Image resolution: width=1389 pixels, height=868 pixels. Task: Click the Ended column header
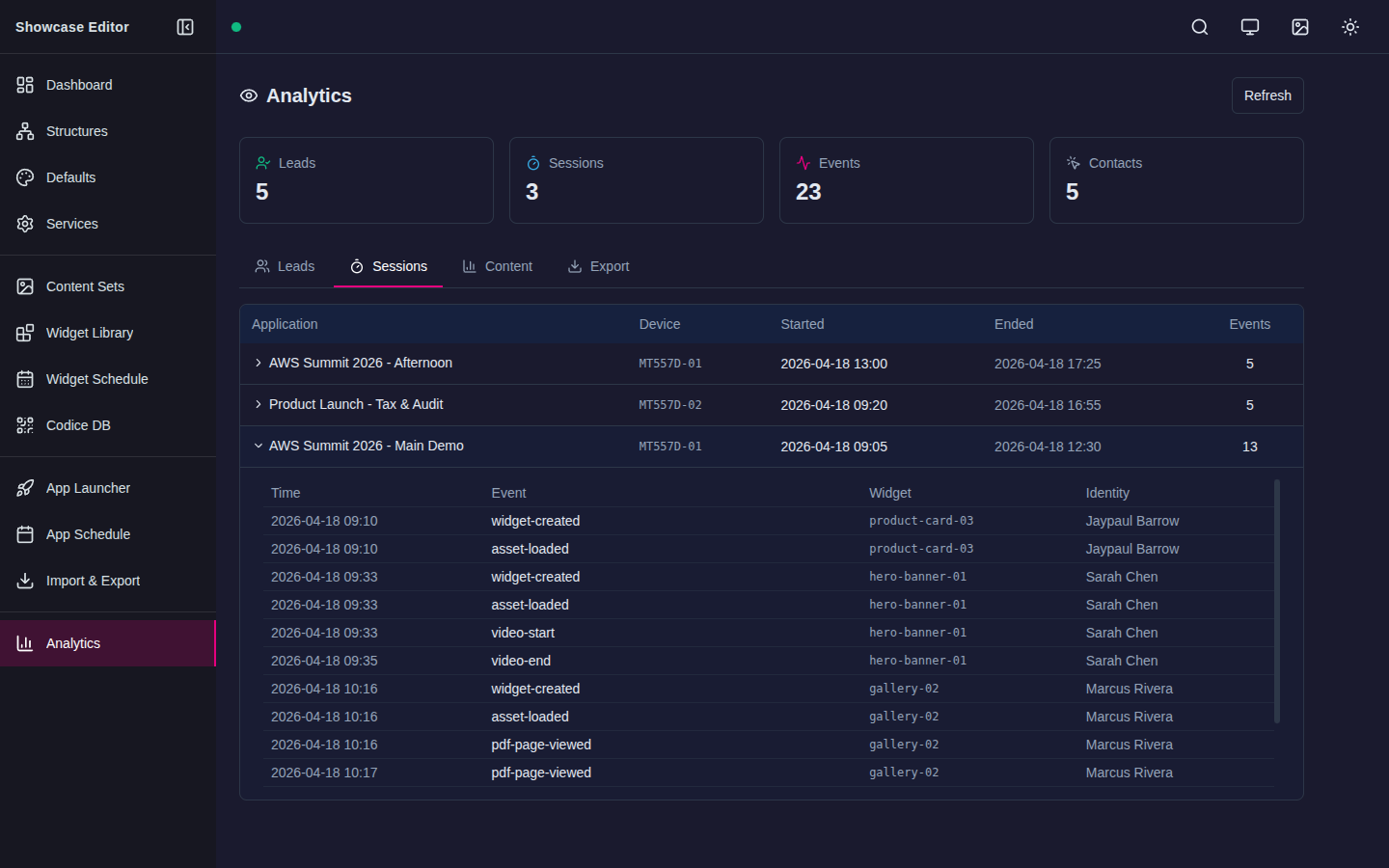pos(1014,324)
